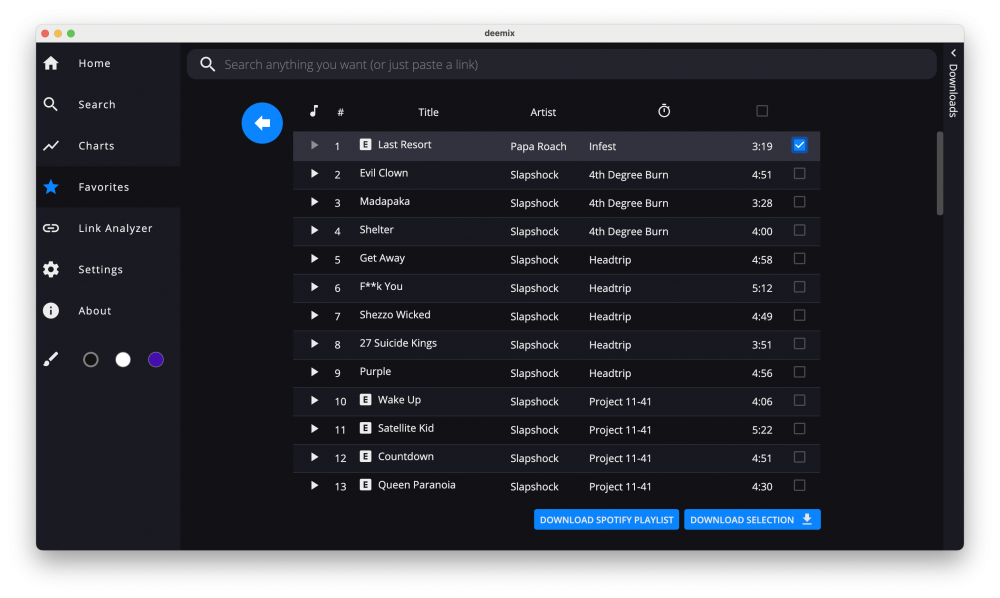The height and width of the screenshot is (598, 1000).
Task: Click the Charts trend line icon
Action: [x=51, y=146]
